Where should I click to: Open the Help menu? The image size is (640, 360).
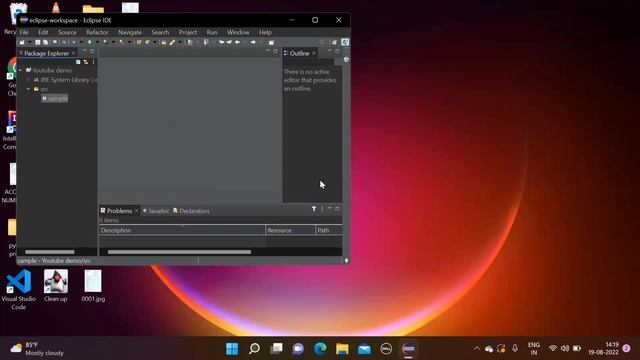[265, 32]
